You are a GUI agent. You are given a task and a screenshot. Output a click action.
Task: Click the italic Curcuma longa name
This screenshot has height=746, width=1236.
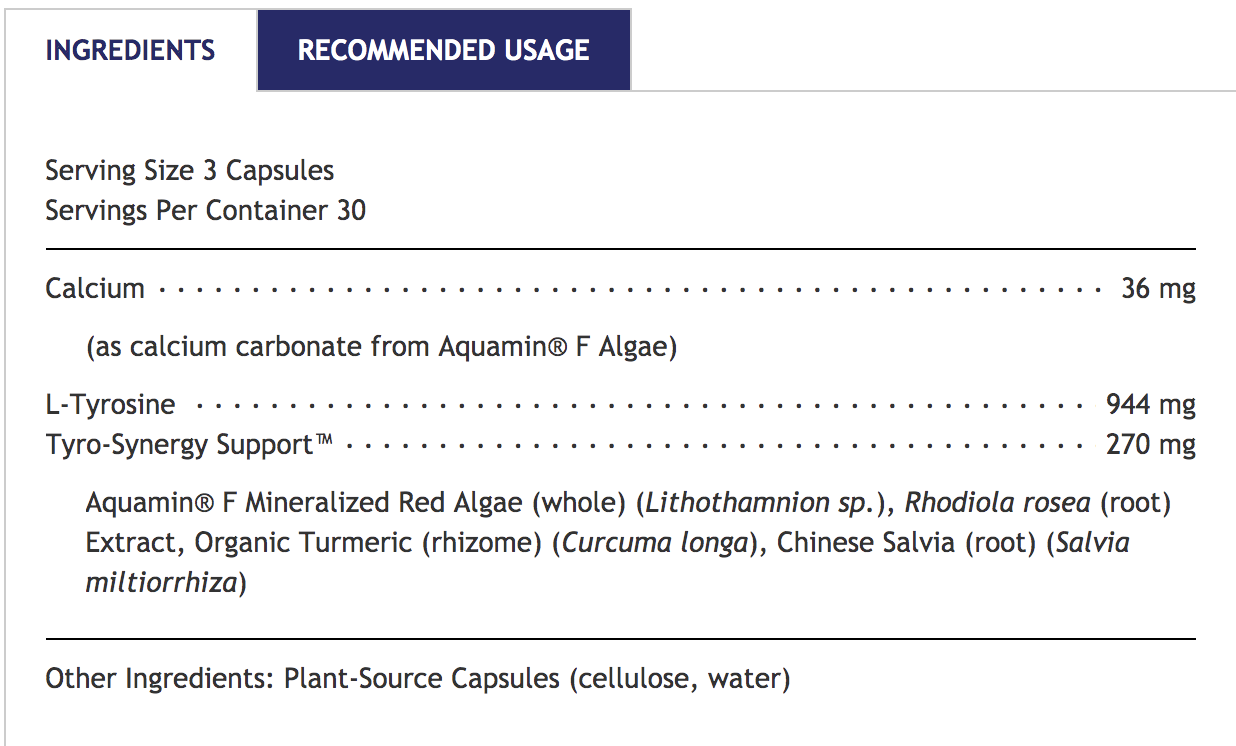pyautogui.click(x=654, y=542)
